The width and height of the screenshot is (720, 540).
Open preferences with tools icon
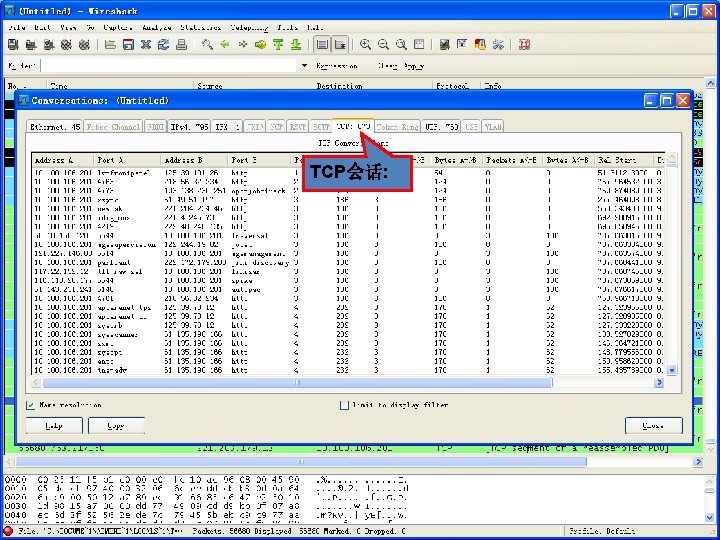tap(498, 45)
